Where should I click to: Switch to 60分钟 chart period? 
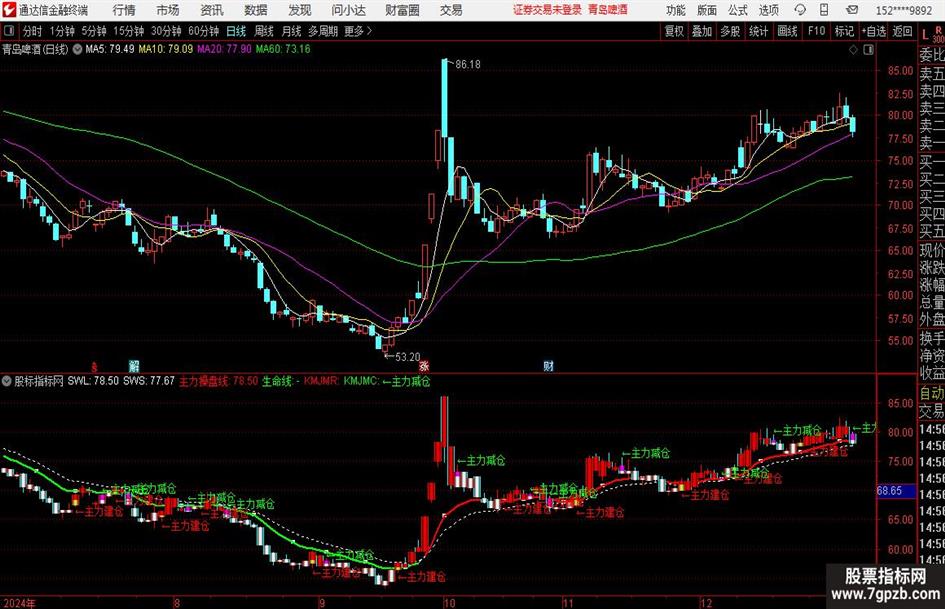coord(203,31)
